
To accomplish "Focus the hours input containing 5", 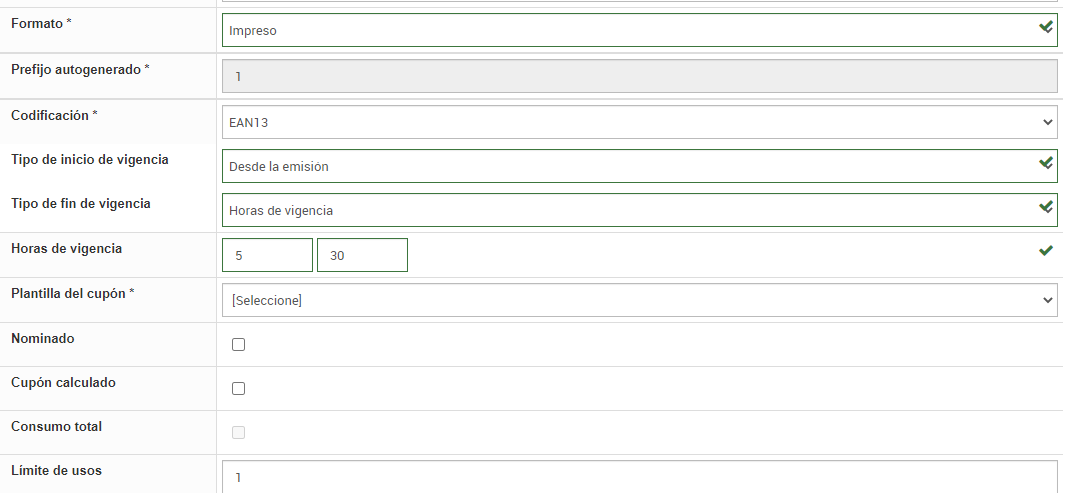I will (267, 255).
